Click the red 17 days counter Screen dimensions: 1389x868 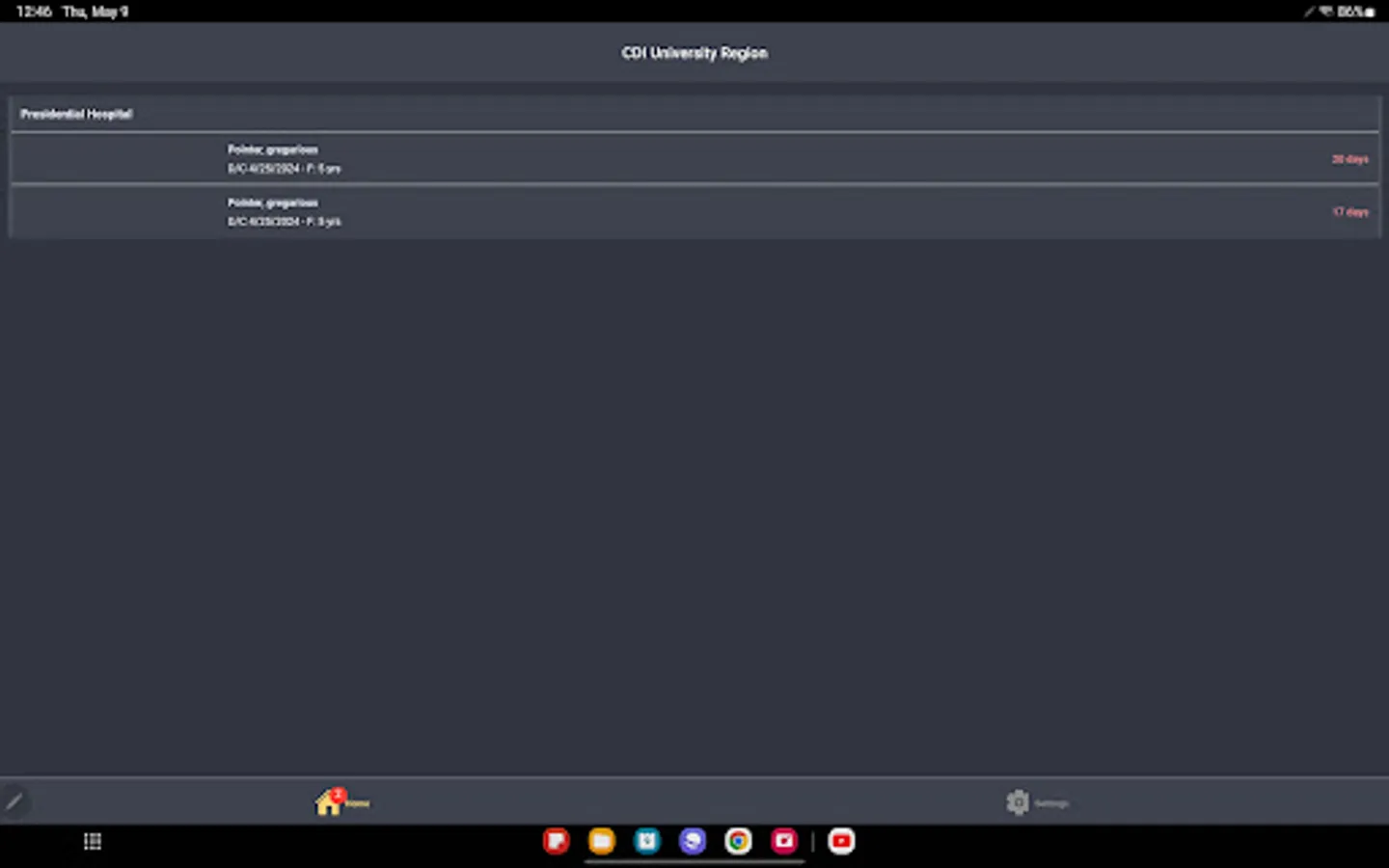tap(1350, 212)
